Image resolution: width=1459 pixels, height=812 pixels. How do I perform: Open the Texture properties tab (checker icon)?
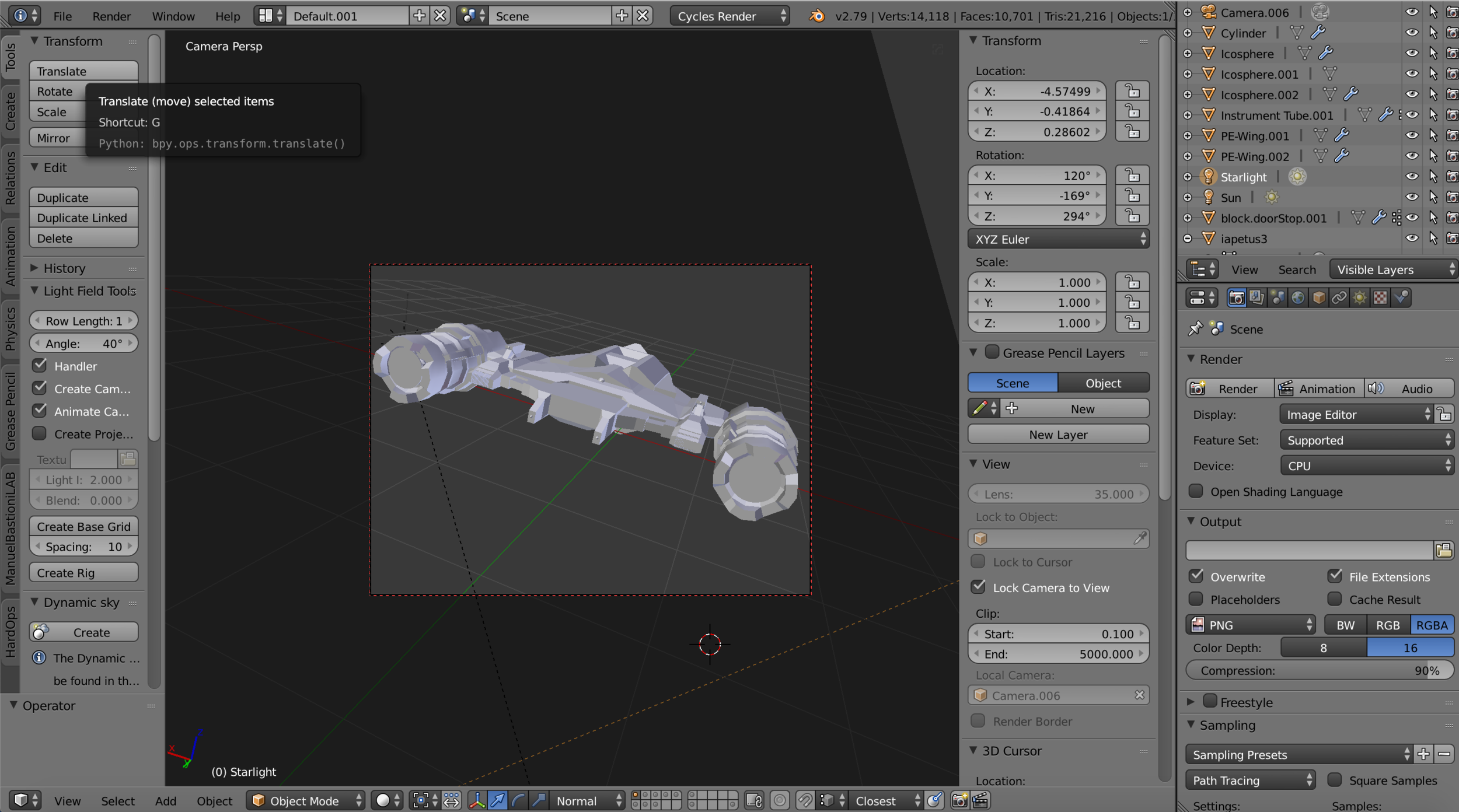1380,298
